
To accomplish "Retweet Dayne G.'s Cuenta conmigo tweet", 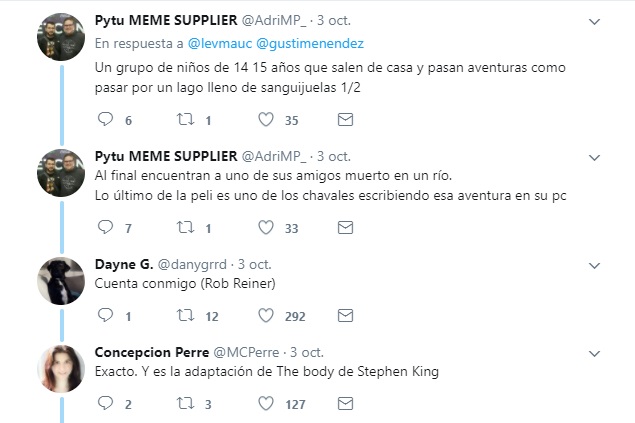I will tap(185, 316).
